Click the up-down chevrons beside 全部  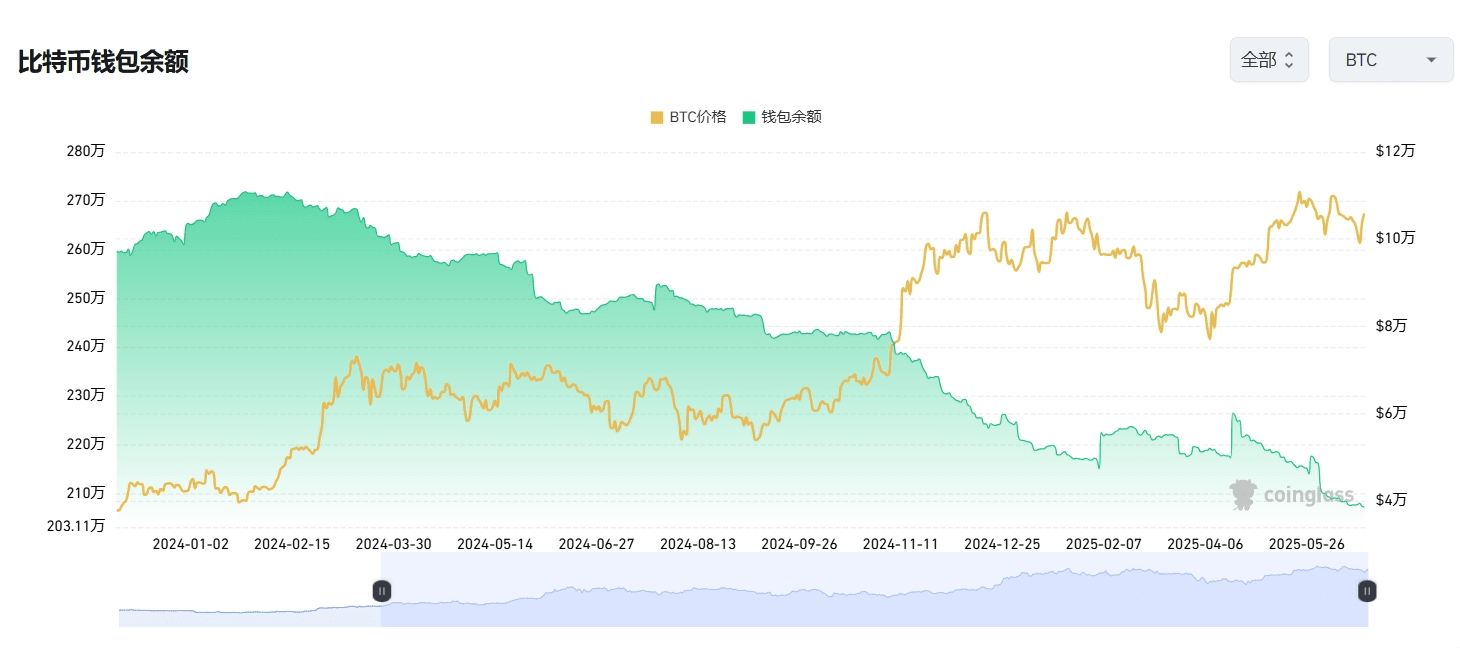point(1289,60)
